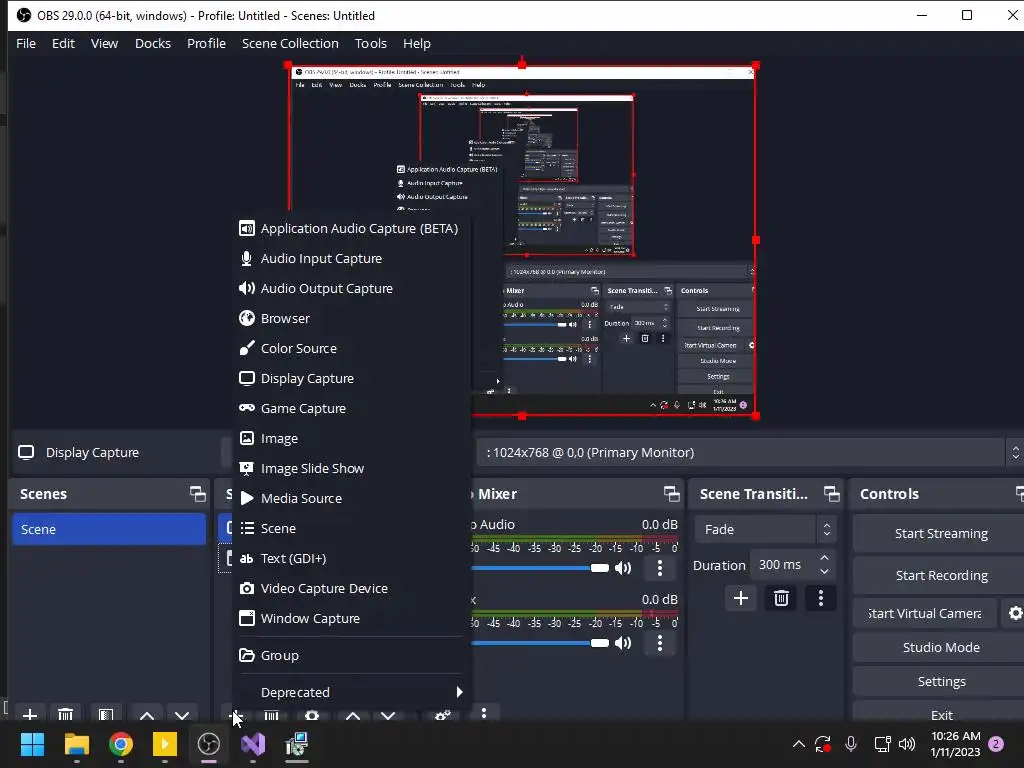Image resolution: width=1024 pixels, height=768 pixels.
Task: Open Audio Mixer advanced audio gears
Action: [x=443, y=714]
